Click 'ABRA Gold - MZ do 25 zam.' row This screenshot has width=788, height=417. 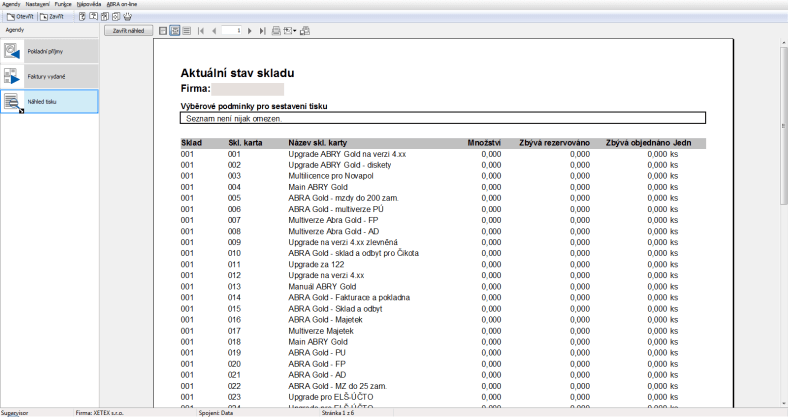point(337,386)
